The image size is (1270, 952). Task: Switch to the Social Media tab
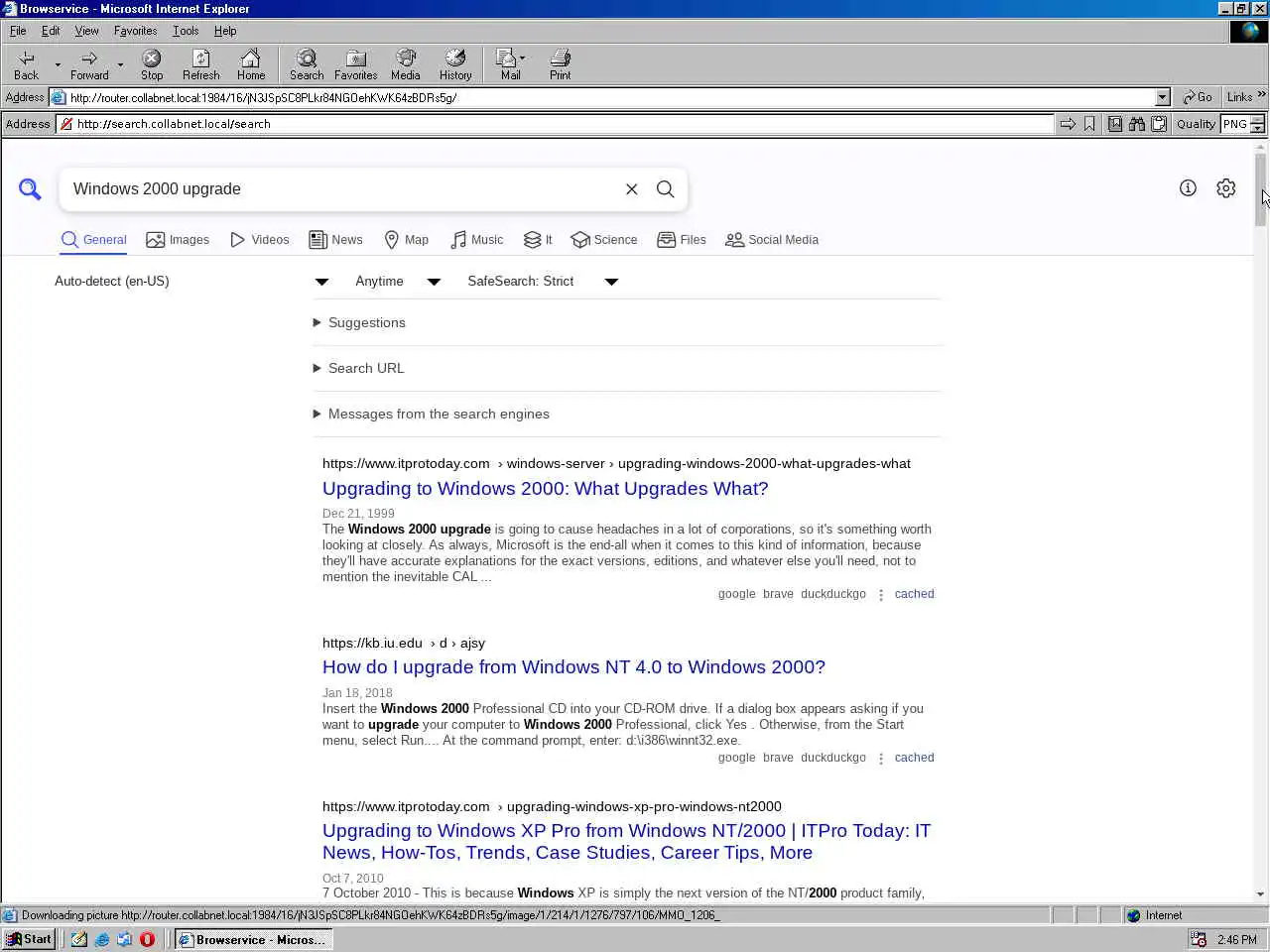click(772, 240)
